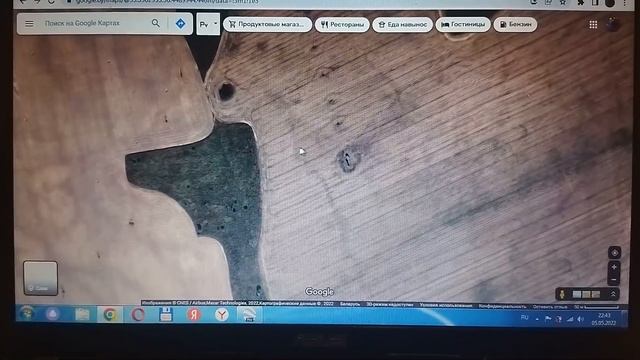Open directions with the blue diamond icon

(180, 24)
